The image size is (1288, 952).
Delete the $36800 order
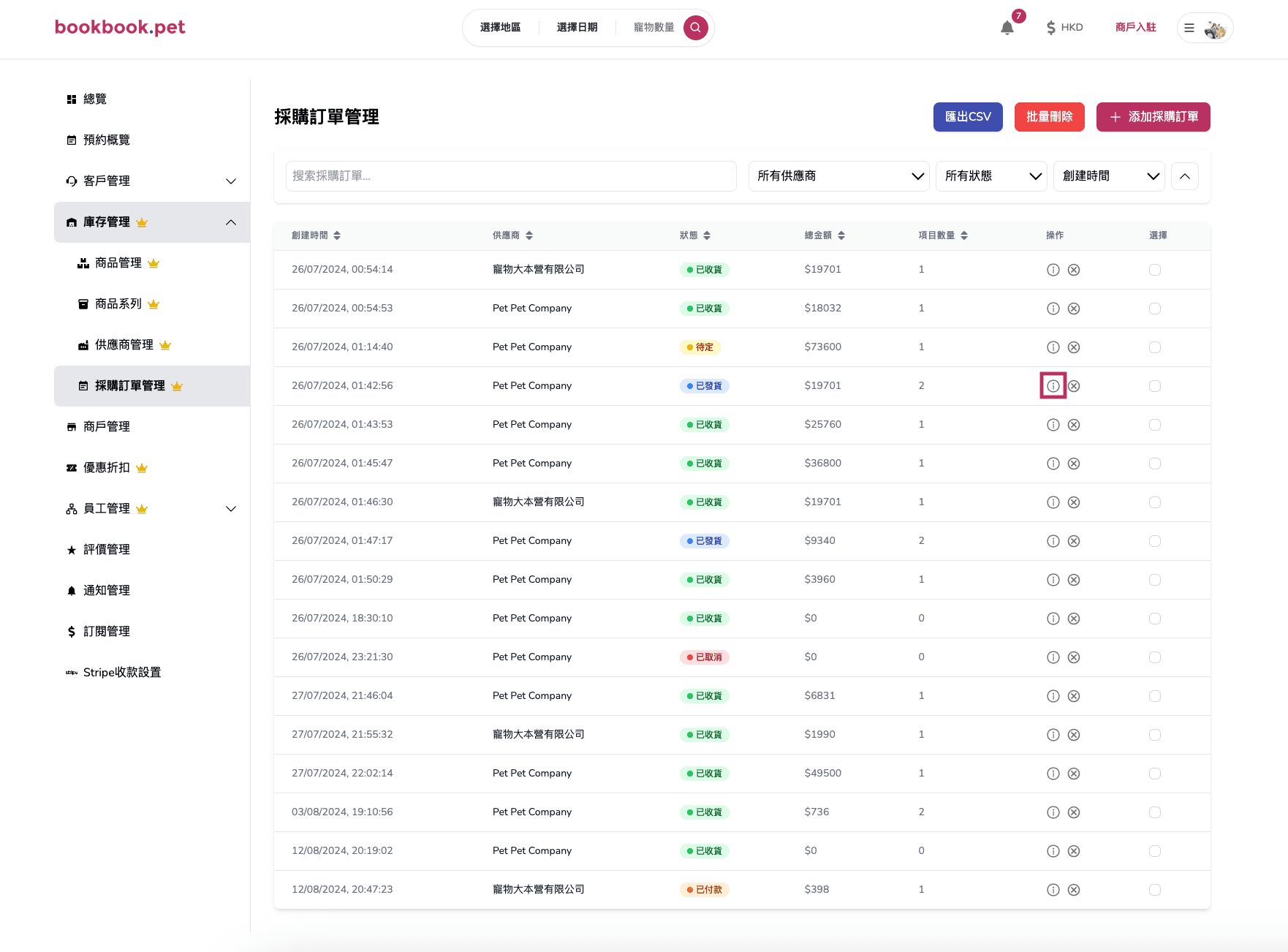1074,464
